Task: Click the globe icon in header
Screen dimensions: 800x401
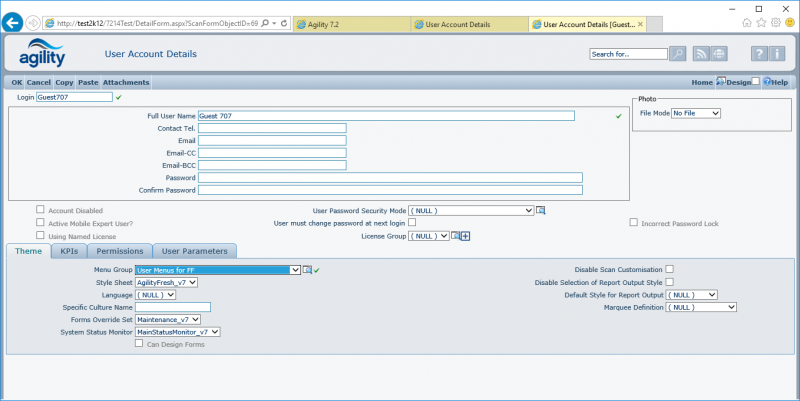Action: tap(719, 54)
